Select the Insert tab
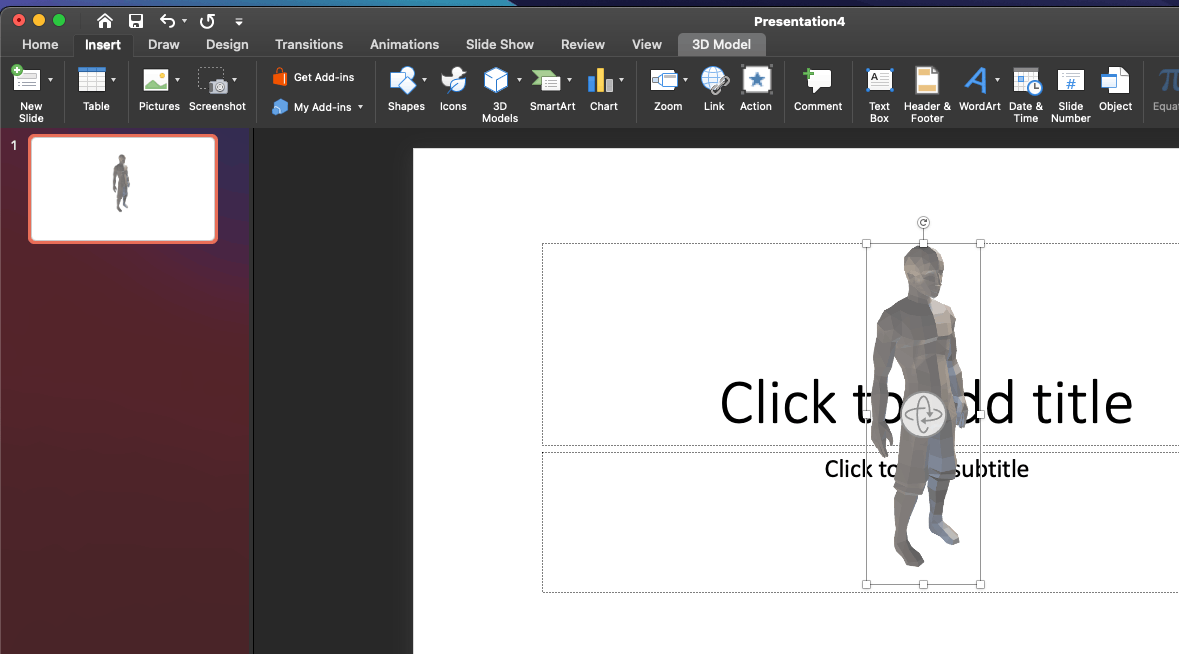The width and height of the screenshot is (1179, 654). (103, 44)
